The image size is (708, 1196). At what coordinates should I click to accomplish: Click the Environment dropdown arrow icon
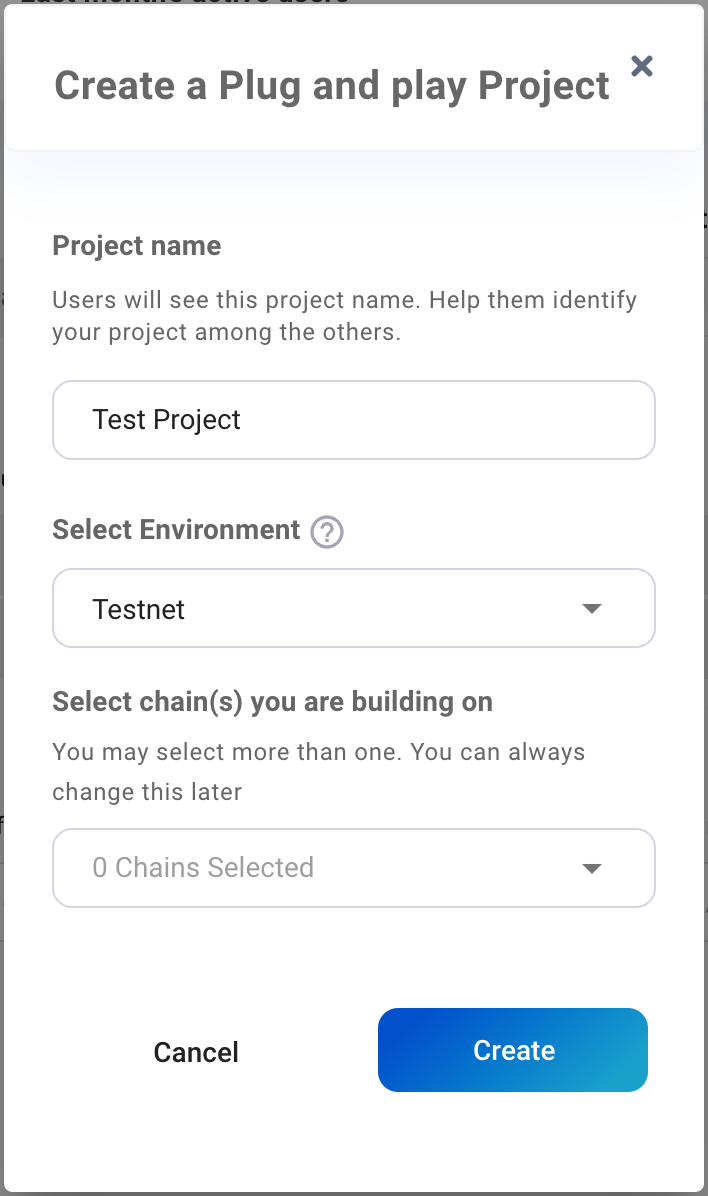(x=591, y=609)
